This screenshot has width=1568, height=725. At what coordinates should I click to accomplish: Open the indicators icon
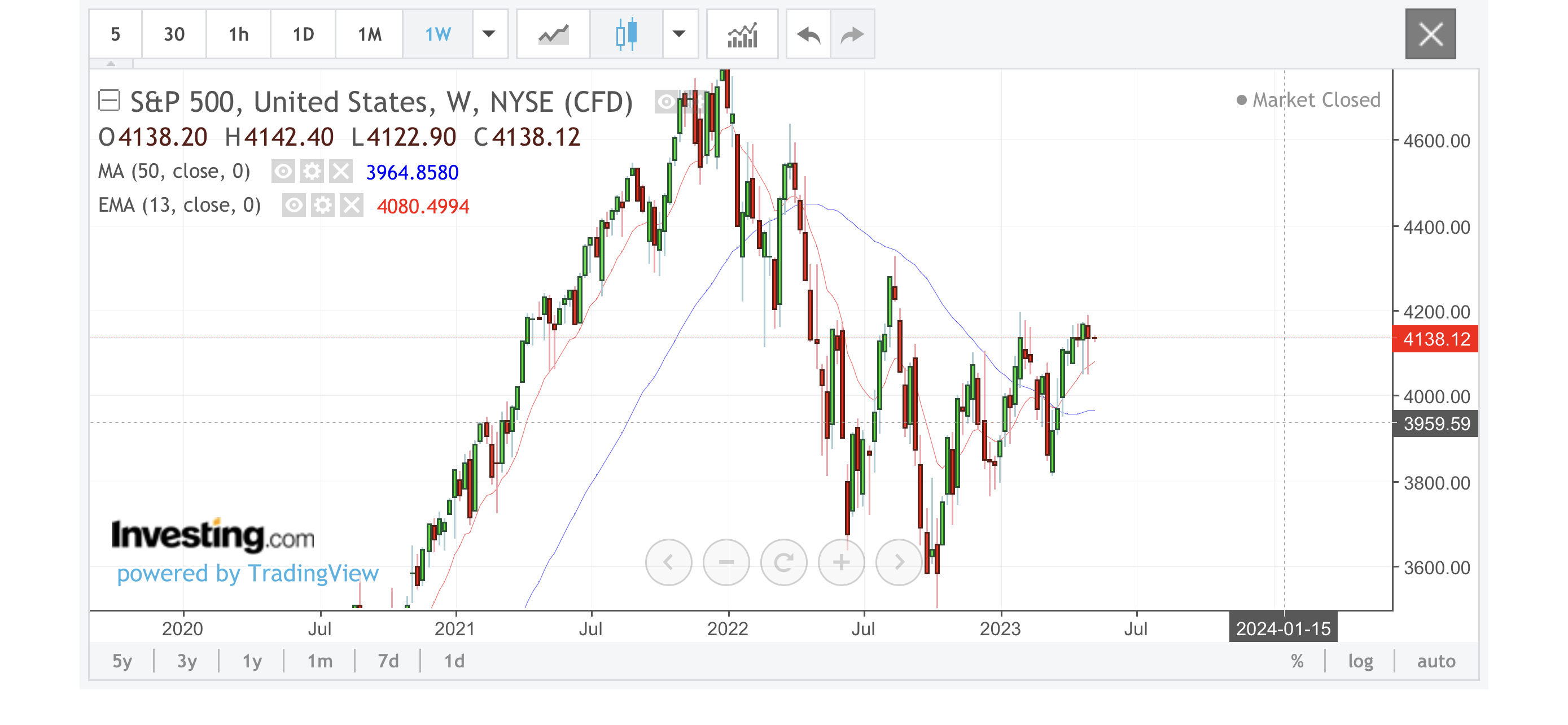click(x=743, y=34)
